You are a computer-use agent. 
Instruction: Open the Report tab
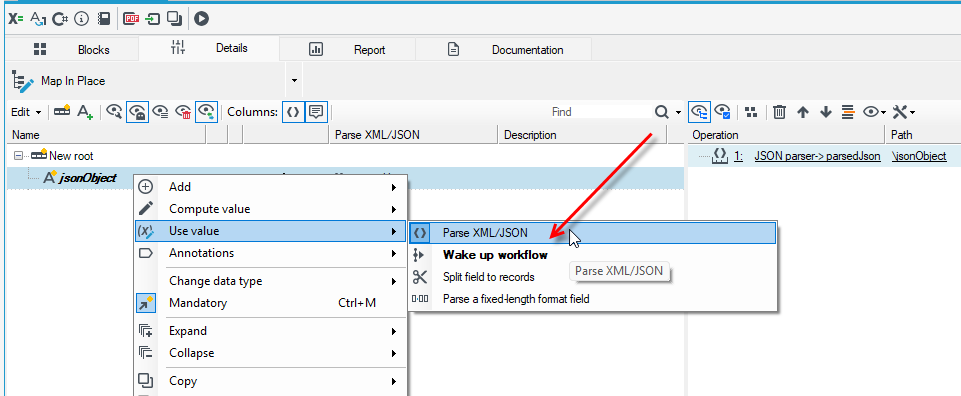[x=348, y=50]
